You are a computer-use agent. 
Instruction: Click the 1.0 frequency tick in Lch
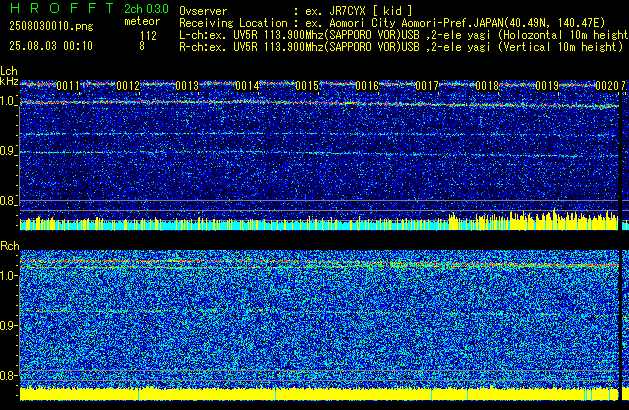(x=8, y=101)
